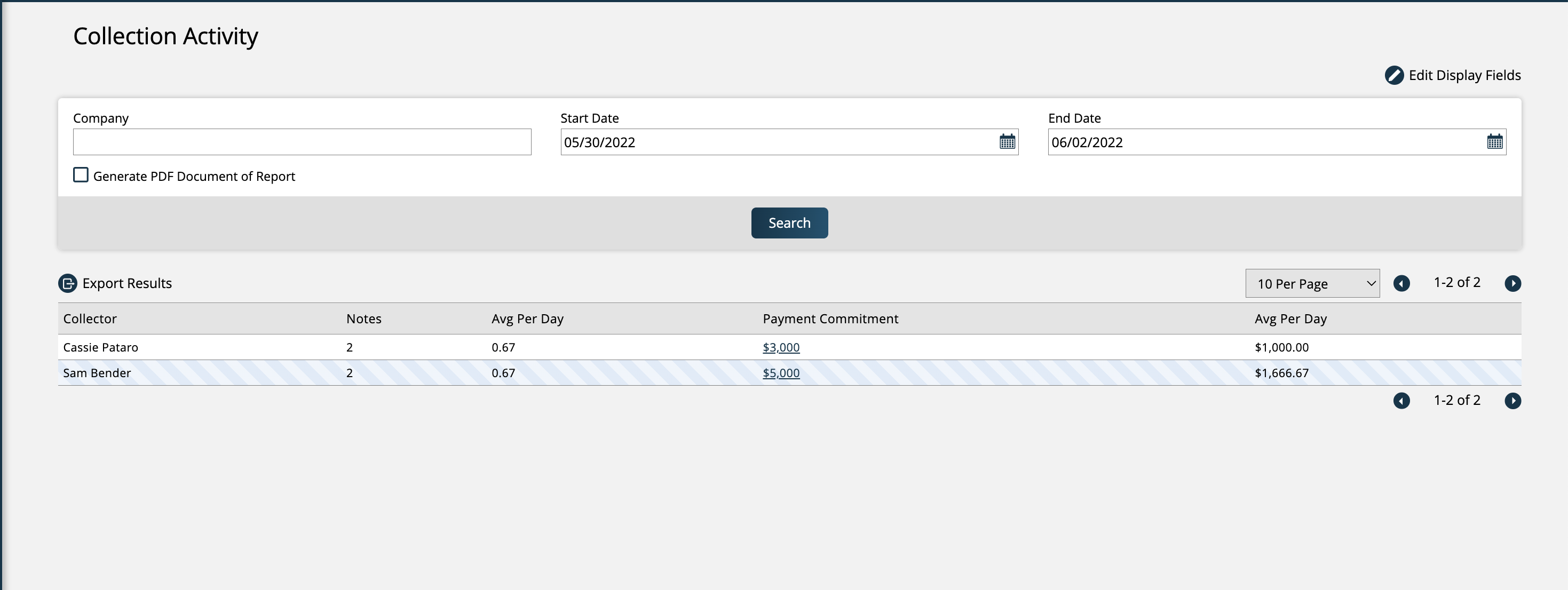1568x590 pixels.
Task: Expand the 10 Per Page dropdown
Action: (1312, 283)
